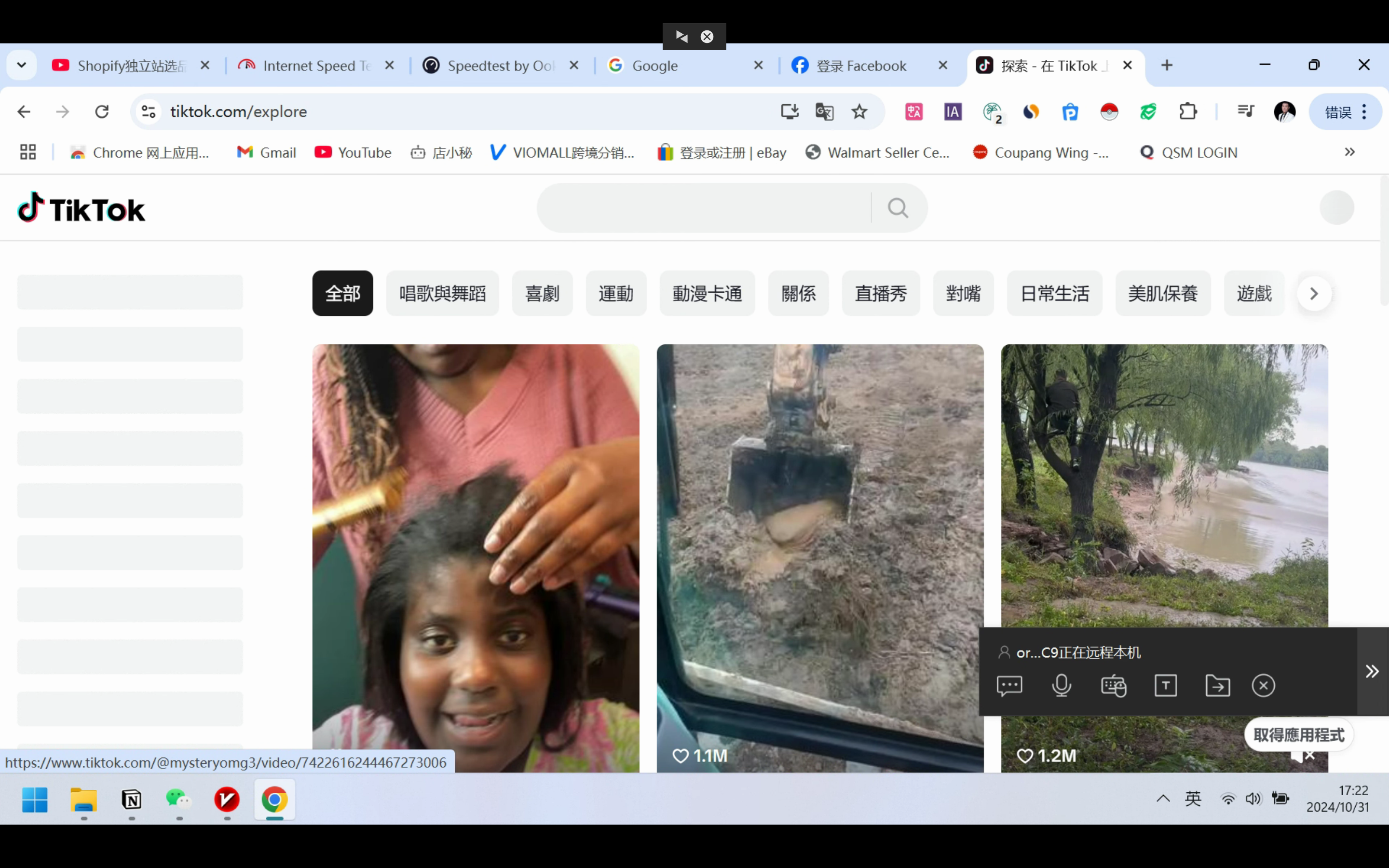Select the 直播秀 category chip
Screen dimensions: 1389x868
coord(881,293)
